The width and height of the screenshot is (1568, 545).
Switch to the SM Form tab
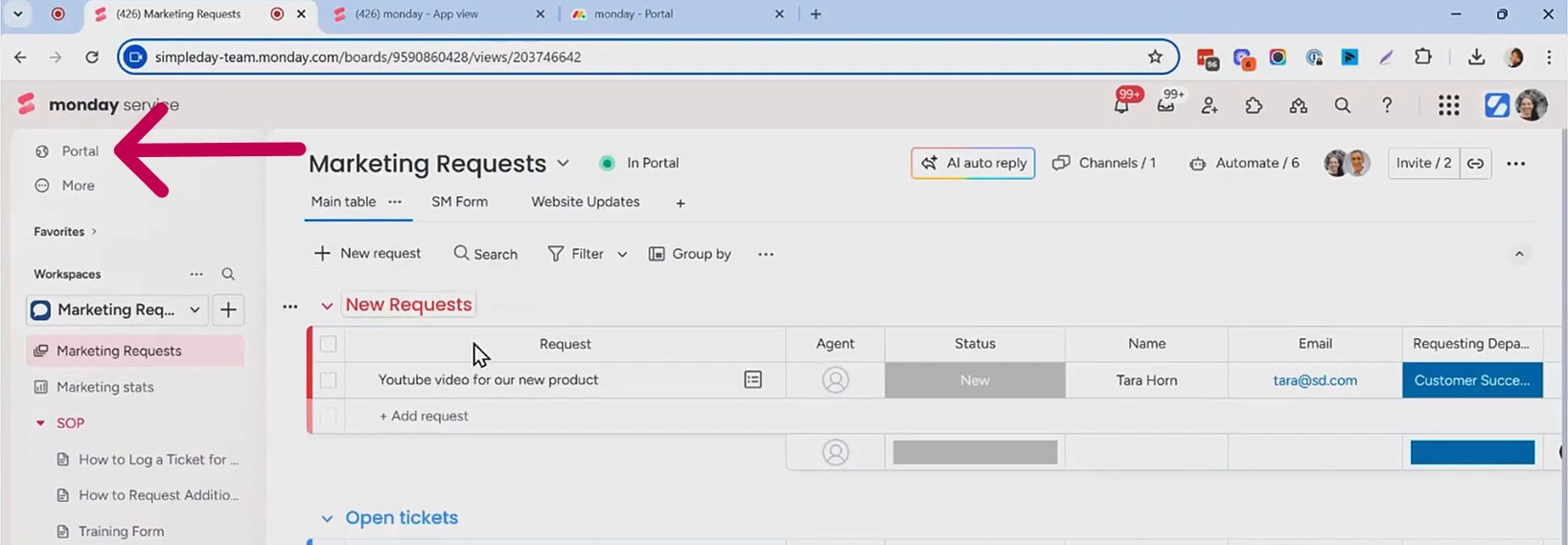click(x=459, y=202)
